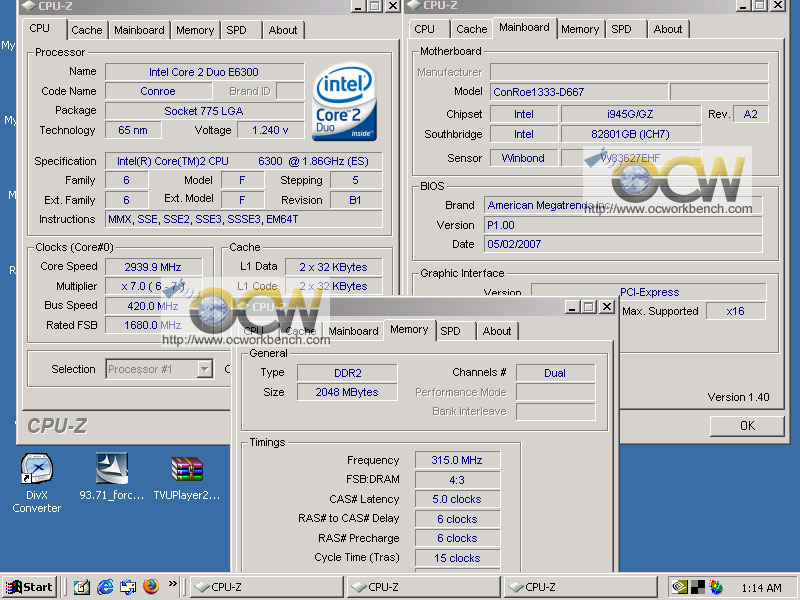Click the Intel Core 2 Duo logo

344,102
